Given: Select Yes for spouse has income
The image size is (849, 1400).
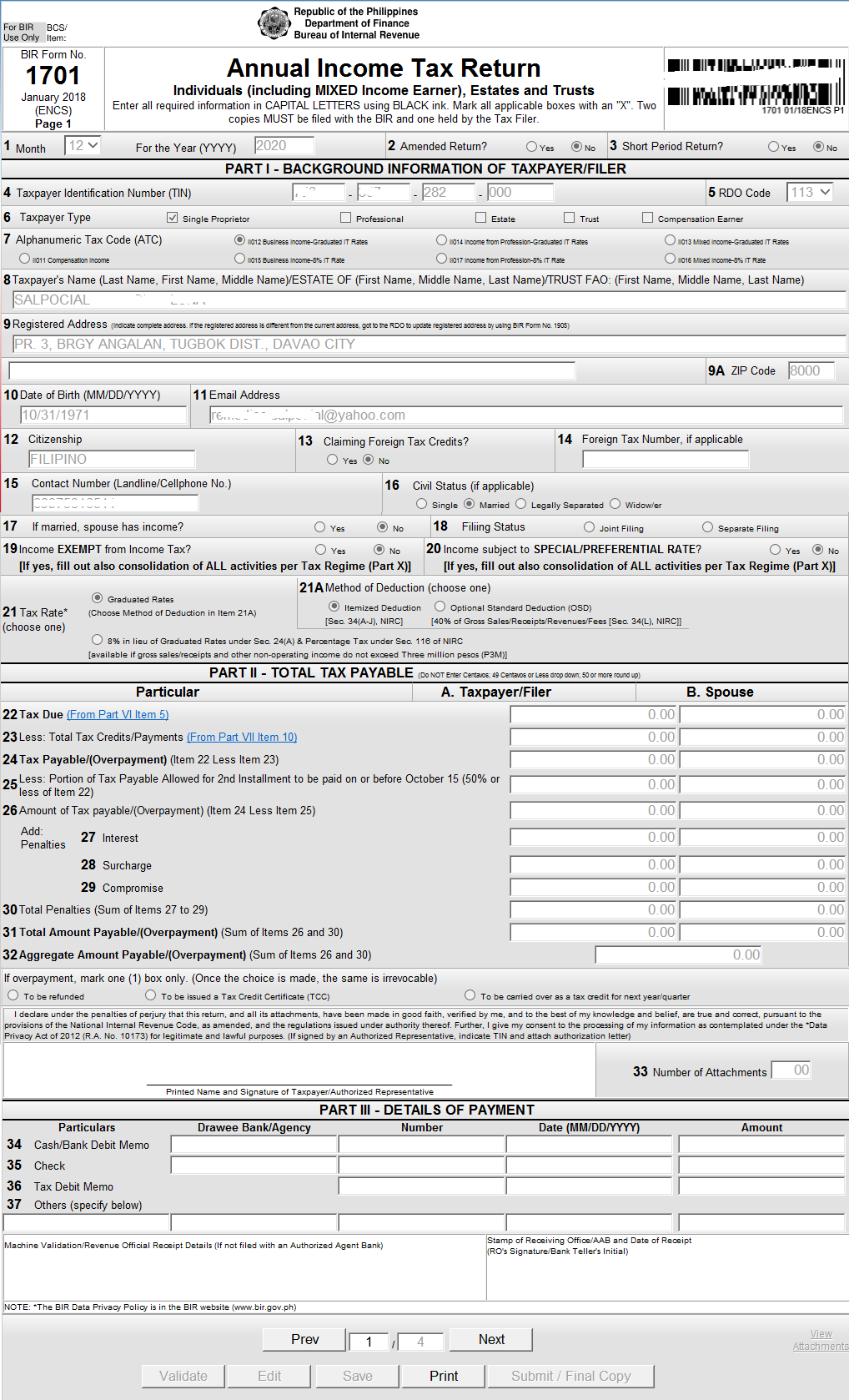Looking at the screenshot, I should pyautogui.click(x=319, y=527).
